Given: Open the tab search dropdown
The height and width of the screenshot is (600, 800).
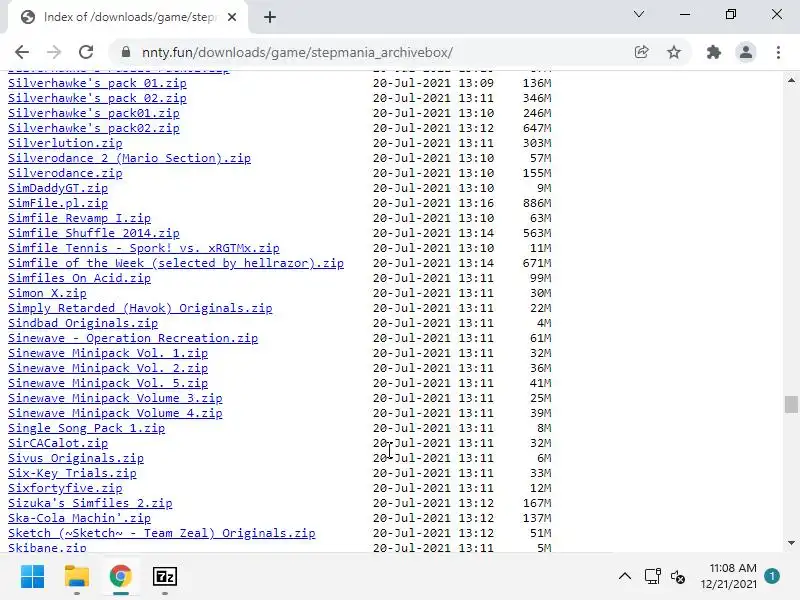Looking at the screenshot, I should 639,14.
